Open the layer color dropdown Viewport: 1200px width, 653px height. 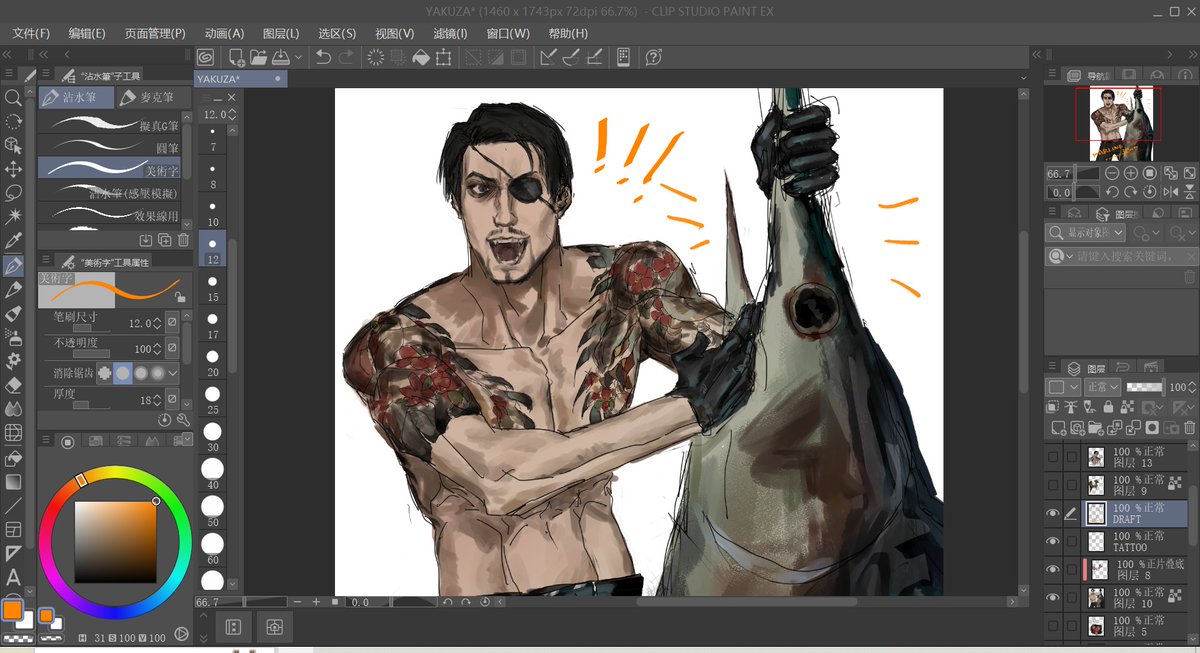pyautogui.click(x=1062, y=386)
